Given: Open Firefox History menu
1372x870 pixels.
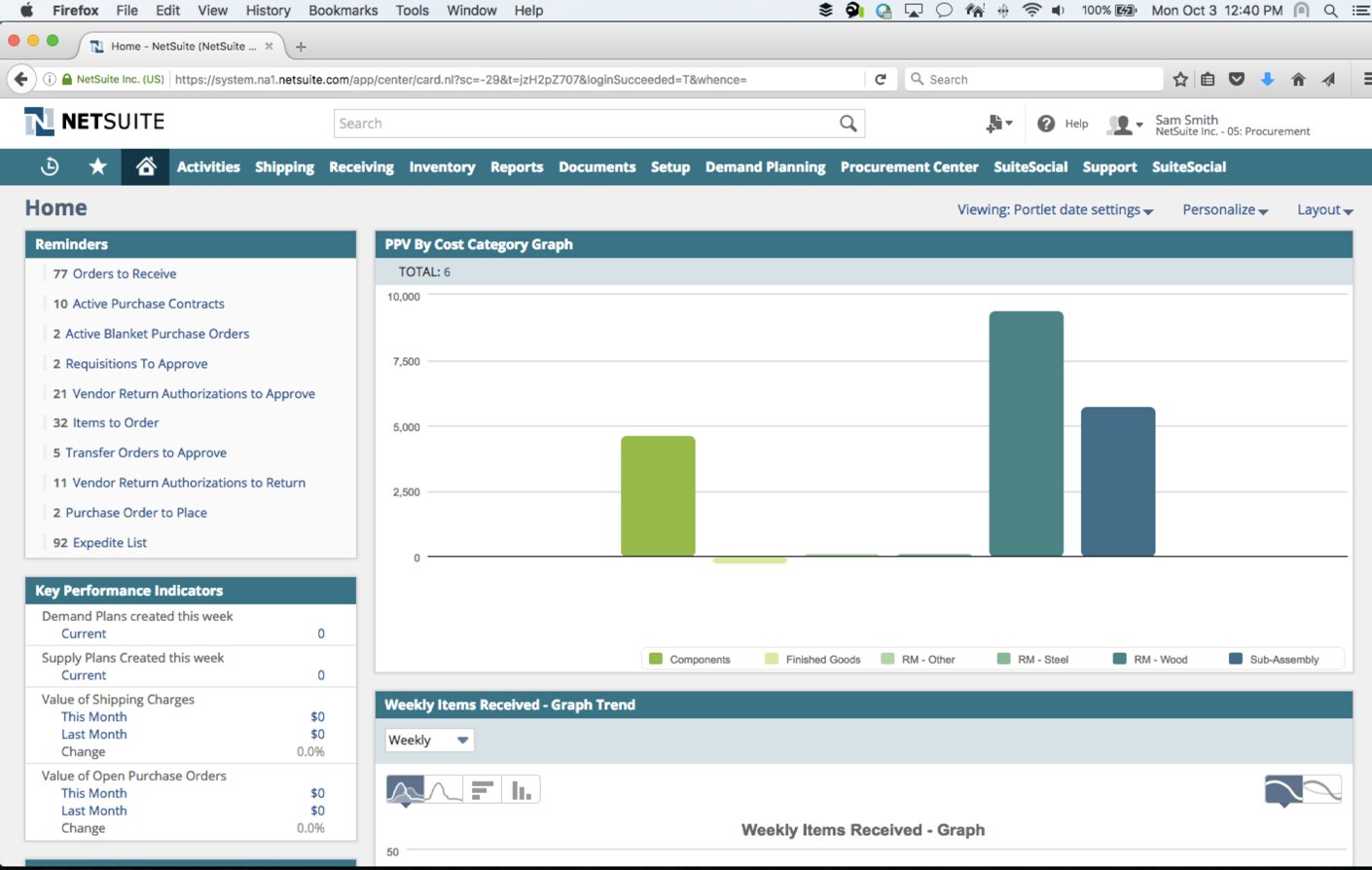Looking at the screenshot, I should click(x=268, y=11).
